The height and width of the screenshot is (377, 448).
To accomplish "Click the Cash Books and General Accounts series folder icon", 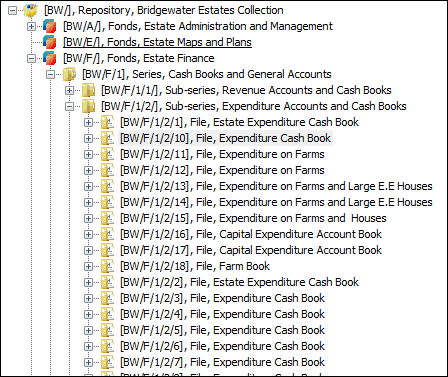I will point(69,74).
